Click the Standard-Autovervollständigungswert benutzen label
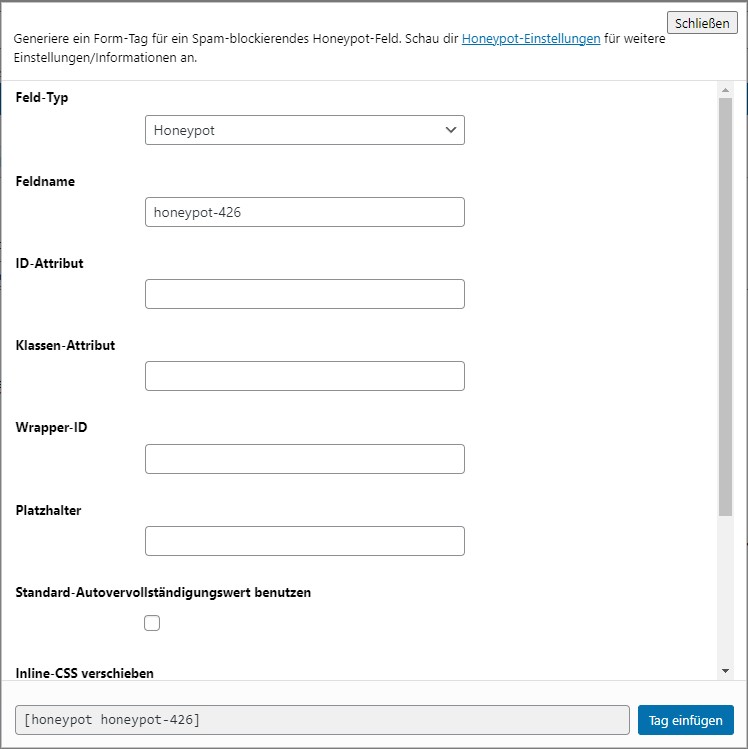Viewport: 748px width, 749px height. click(163, 592)
